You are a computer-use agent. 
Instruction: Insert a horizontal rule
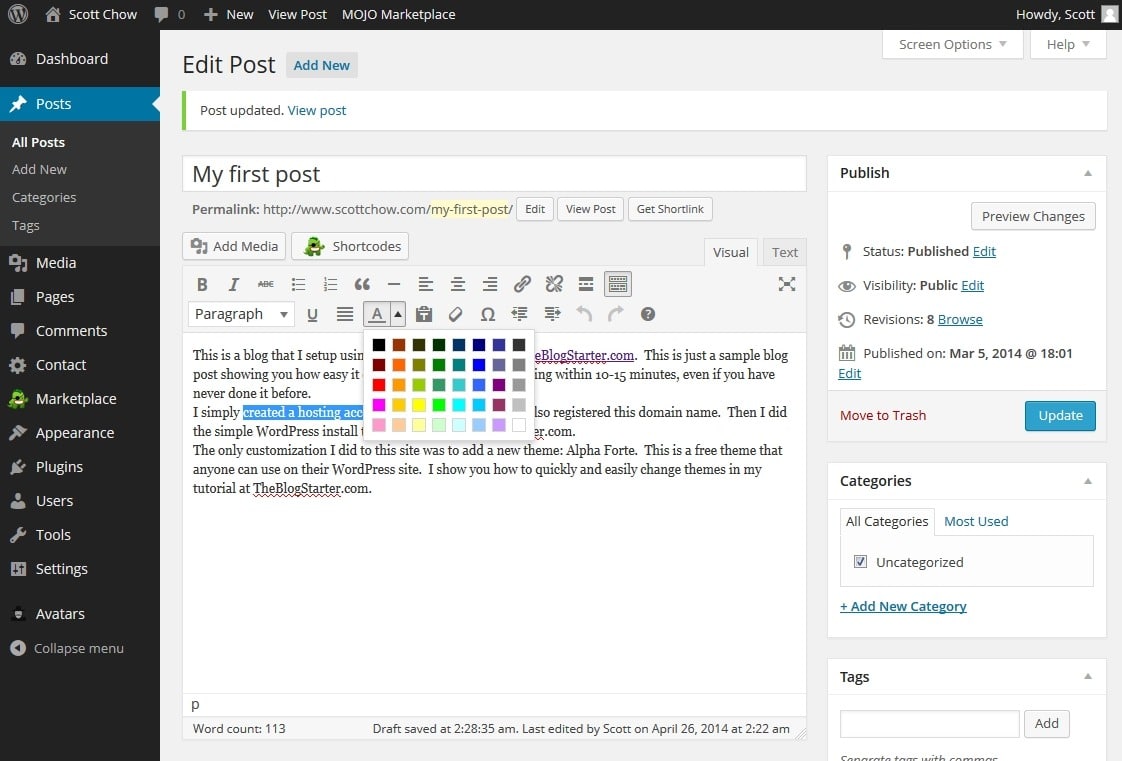pos(394,283)
